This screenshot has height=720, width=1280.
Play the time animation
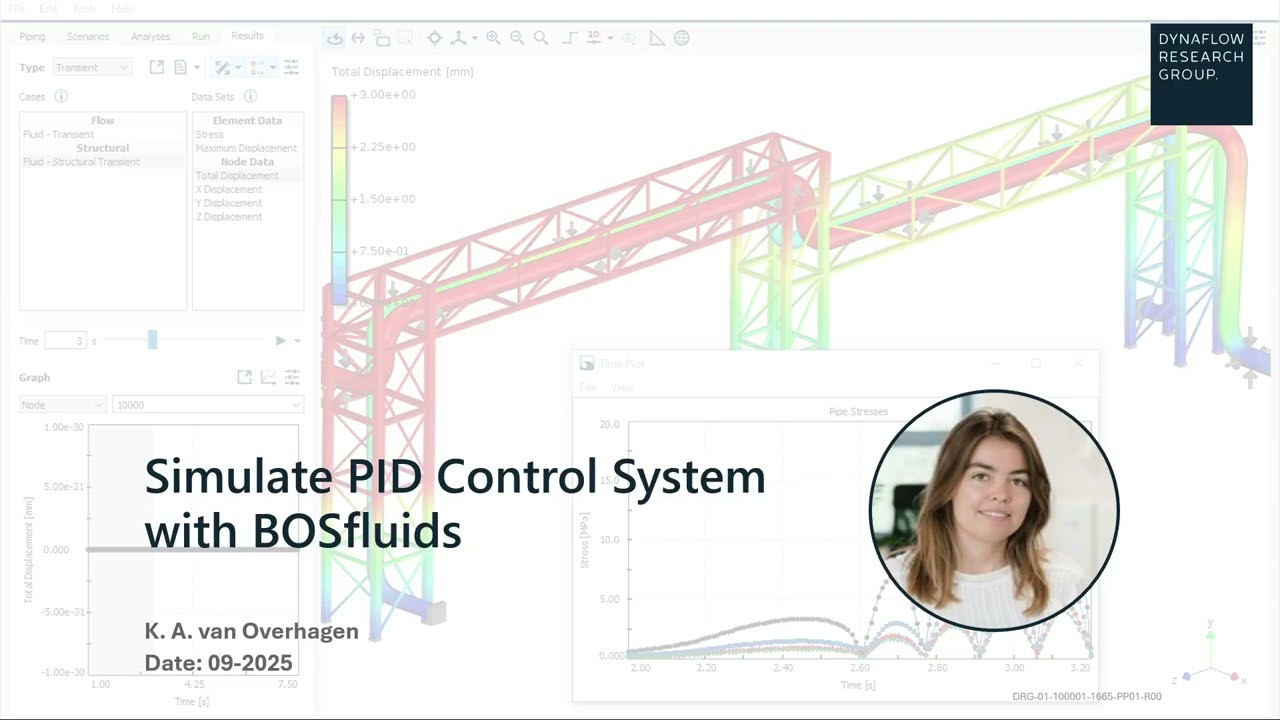(x=281, y=341)
